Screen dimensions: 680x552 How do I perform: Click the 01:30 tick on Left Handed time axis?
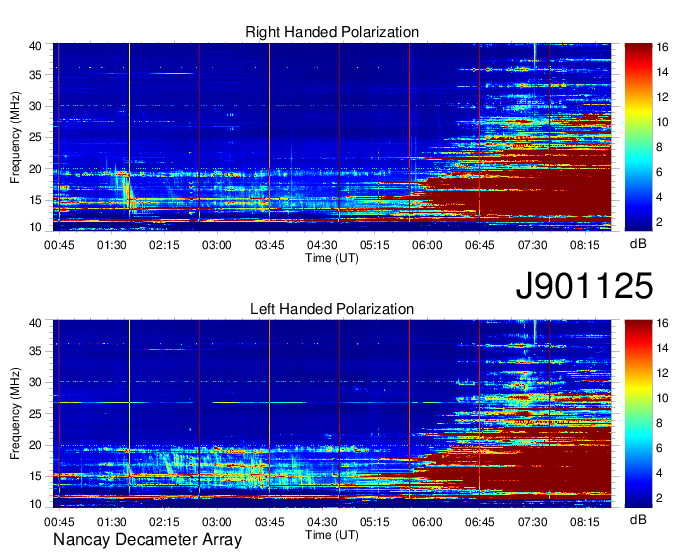tap(112, 522)
